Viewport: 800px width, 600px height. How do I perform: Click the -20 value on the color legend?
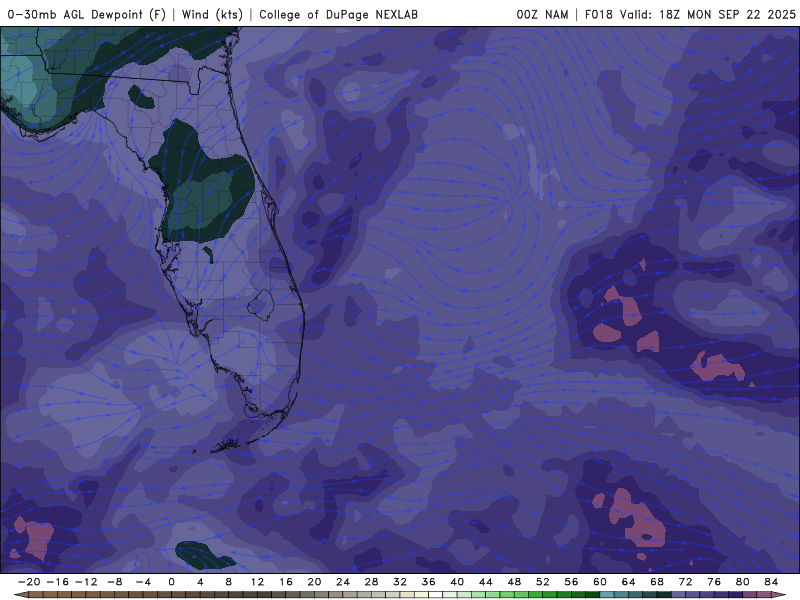point(29,582)
